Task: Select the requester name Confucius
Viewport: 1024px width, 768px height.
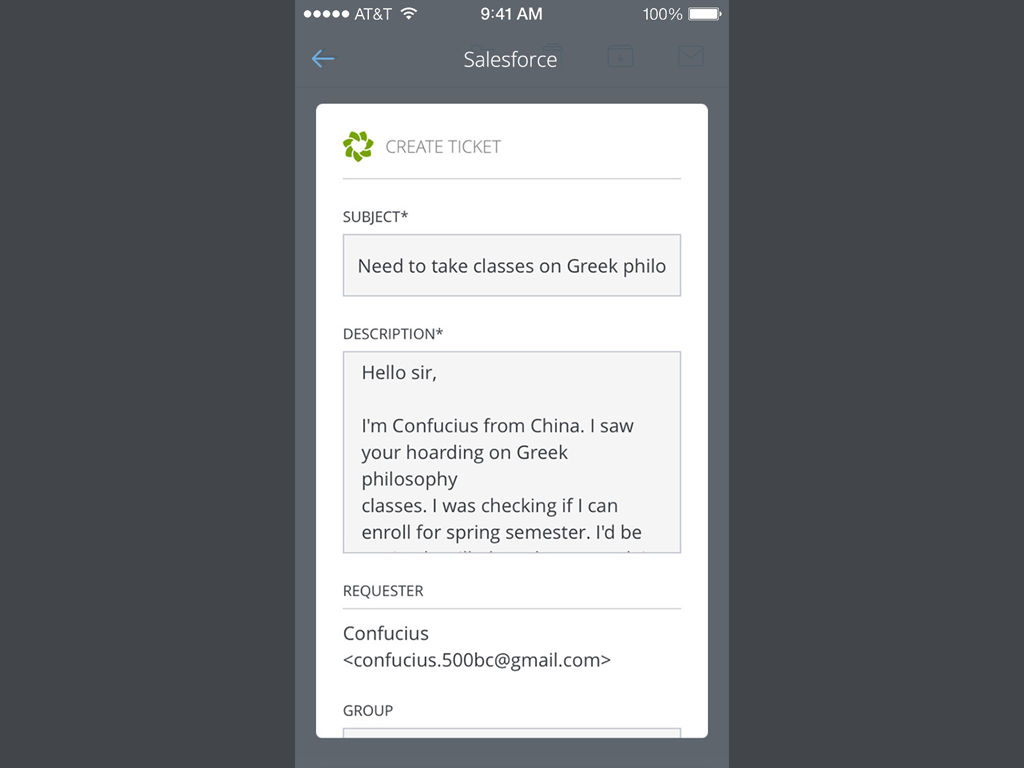Action: tap(386, 634)
